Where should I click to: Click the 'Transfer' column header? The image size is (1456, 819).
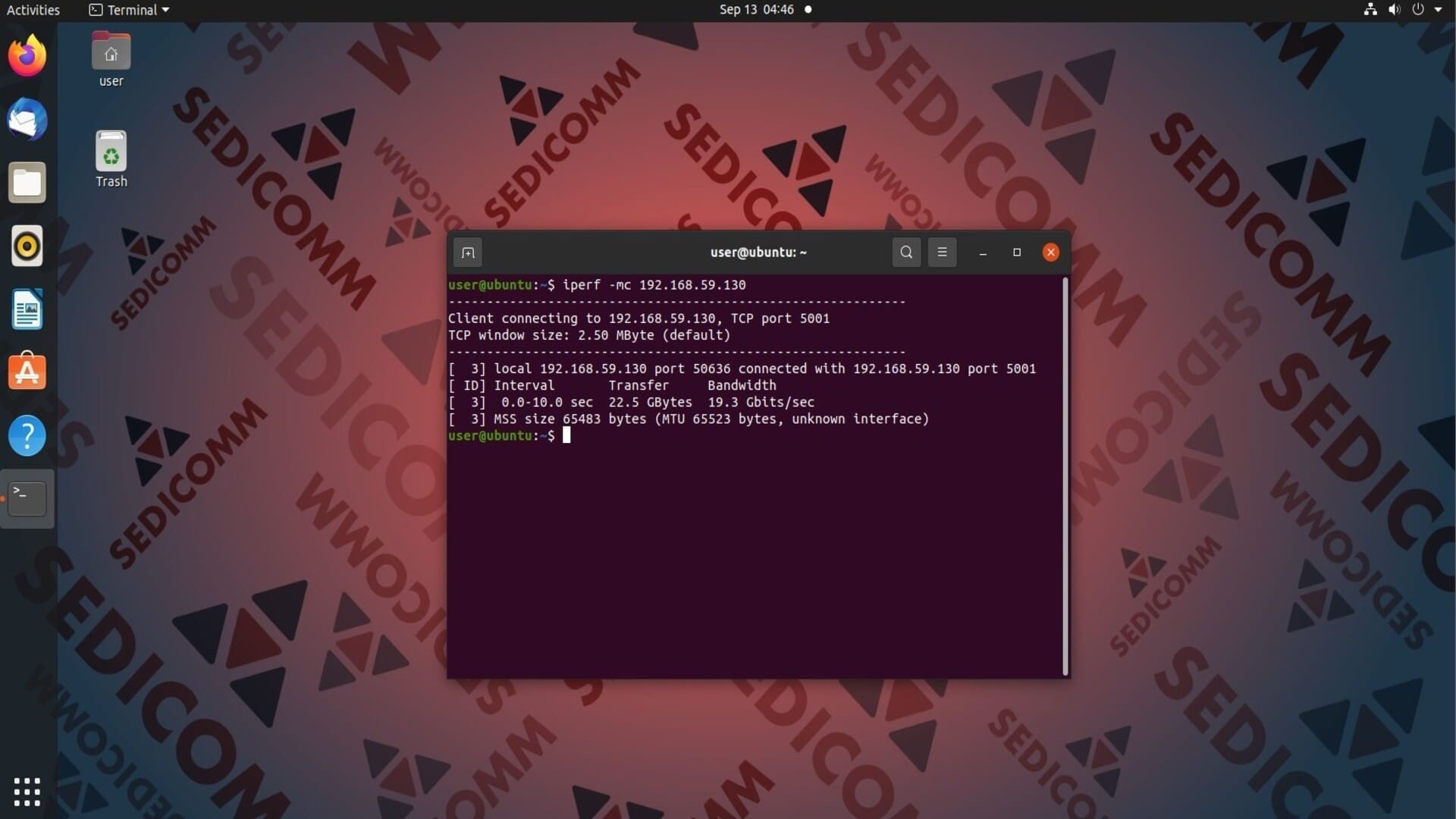[639, 385]
